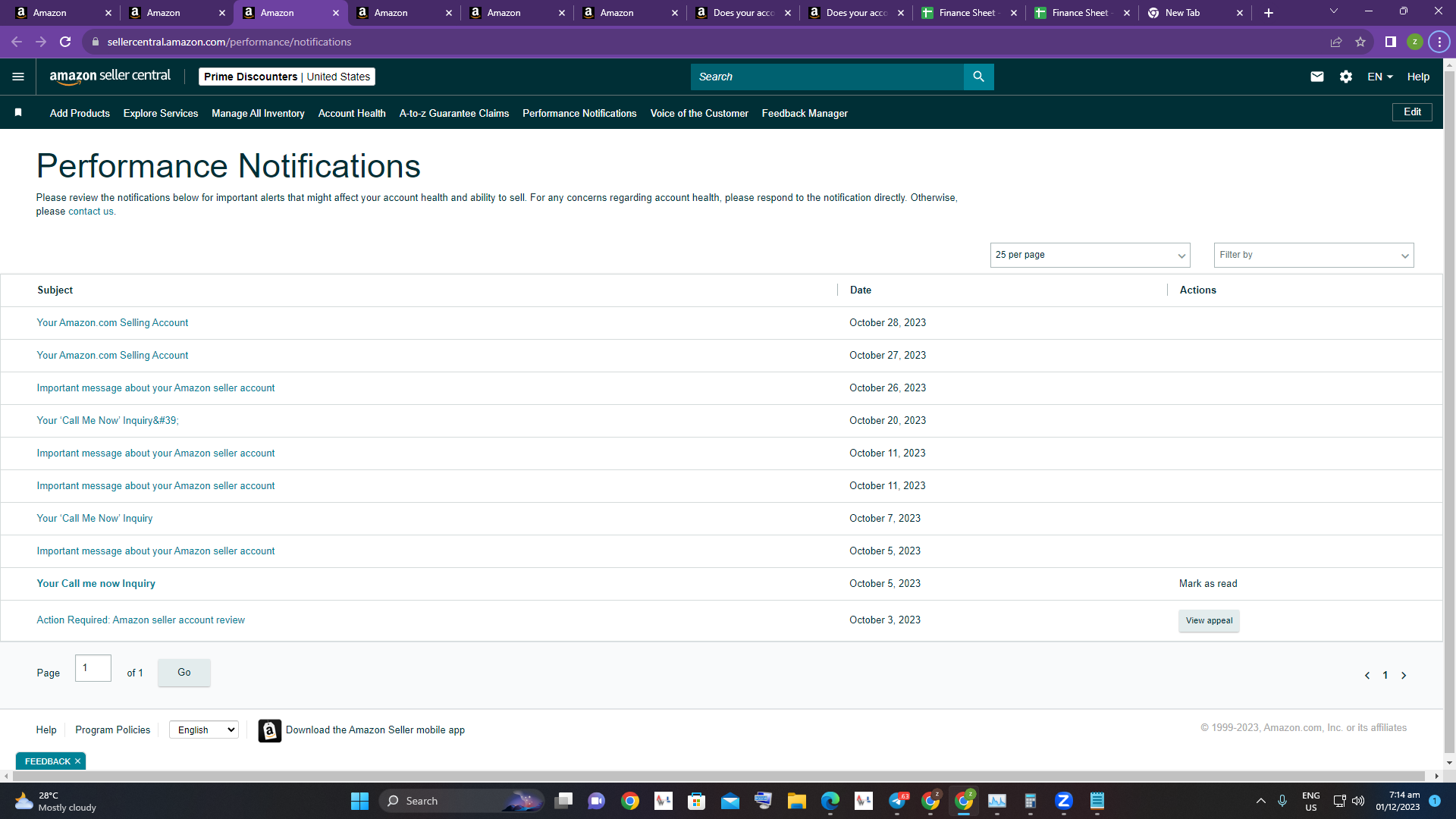
Task: Click the bookmark flag in the favorites bar
Action: [x=18, y=112]
